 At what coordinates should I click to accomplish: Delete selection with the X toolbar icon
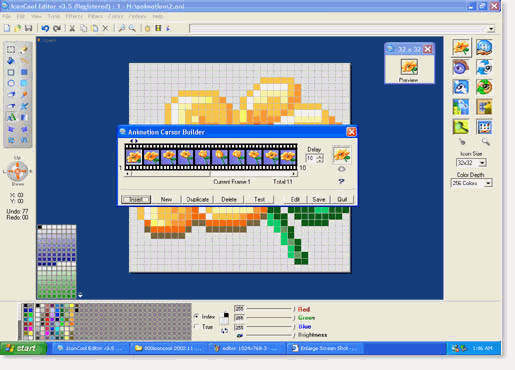tap(105, 28)
